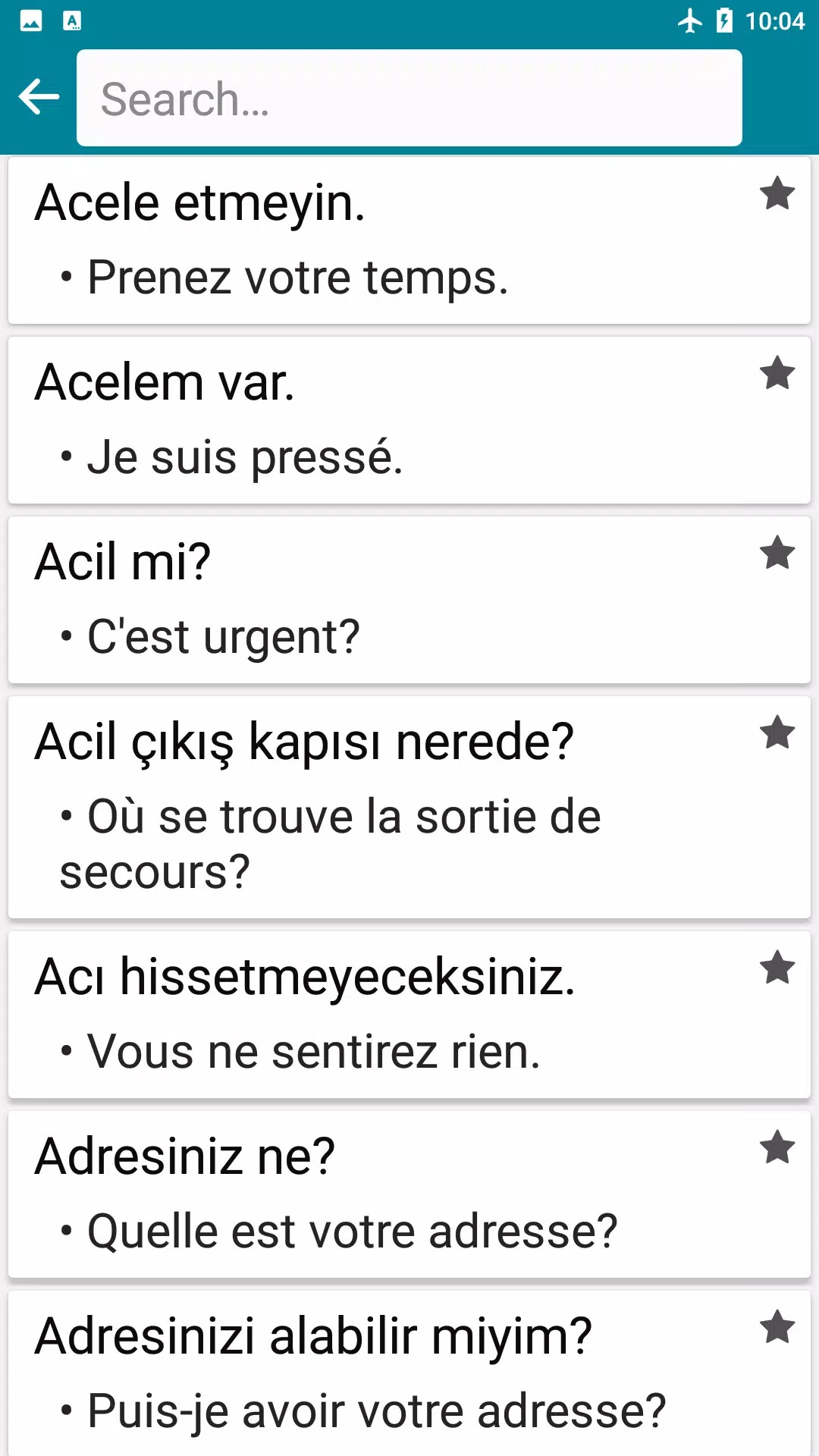
Task: Tap the image notification icon
Action: (x=31, y=21)
